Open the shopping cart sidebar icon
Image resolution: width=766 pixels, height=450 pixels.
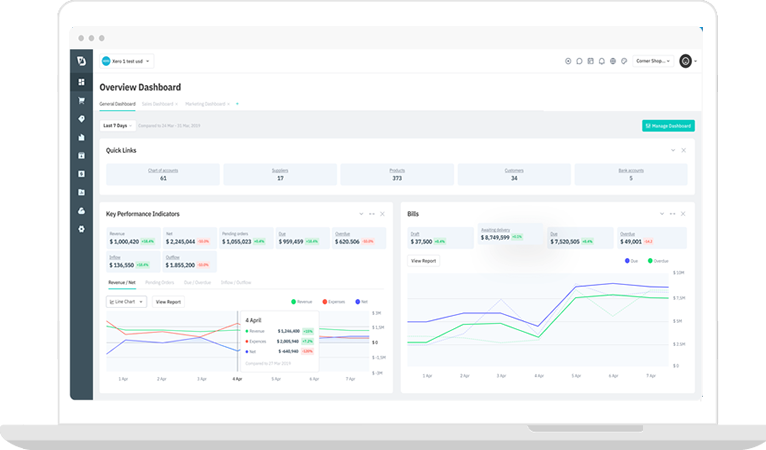click(x=81, y=100)
